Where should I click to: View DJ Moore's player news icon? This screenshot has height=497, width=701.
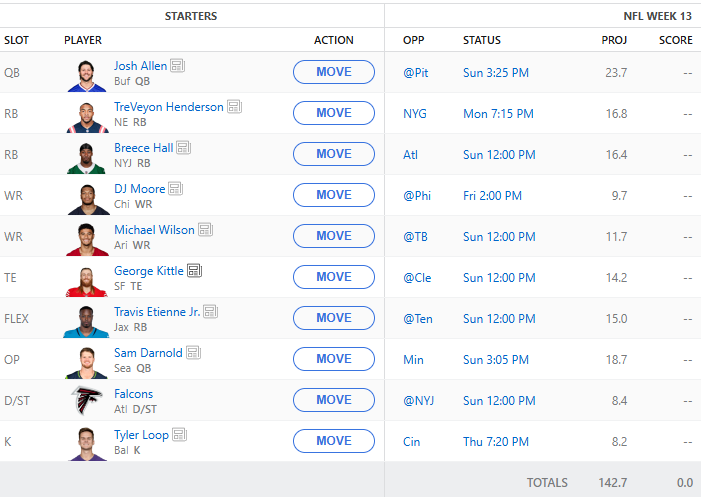pyautogui.click(x=175, y=189)
